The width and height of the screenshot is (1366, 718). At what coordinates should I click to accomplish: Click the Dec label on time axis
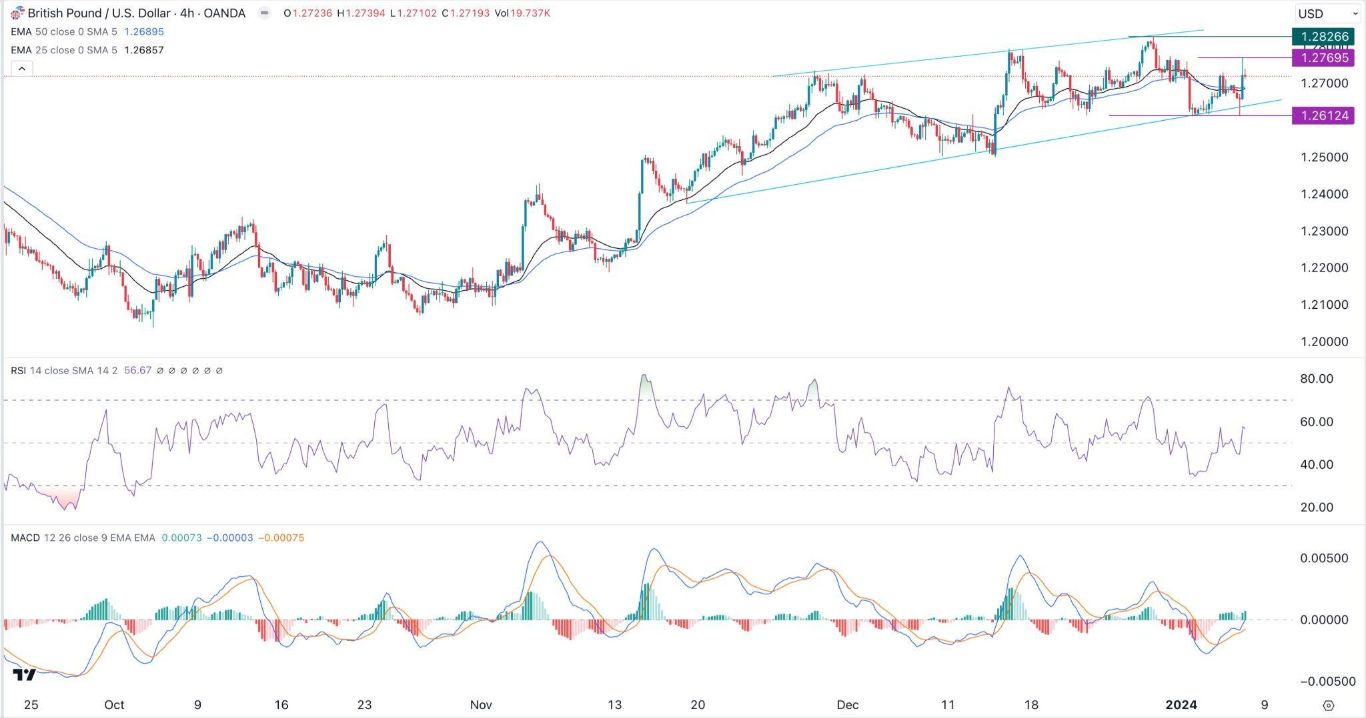pyautogui.click(x=847, y=704)
